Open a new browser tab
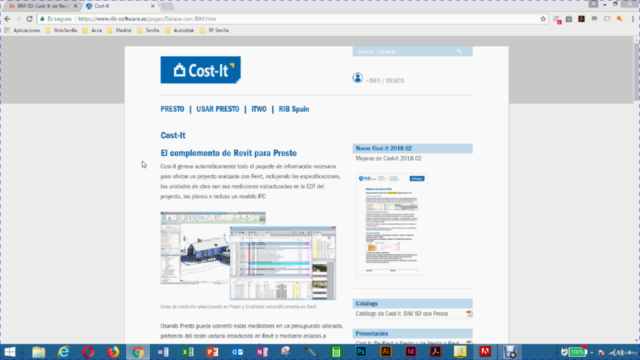Screen dimensions: 640x360 pos(167,6)
